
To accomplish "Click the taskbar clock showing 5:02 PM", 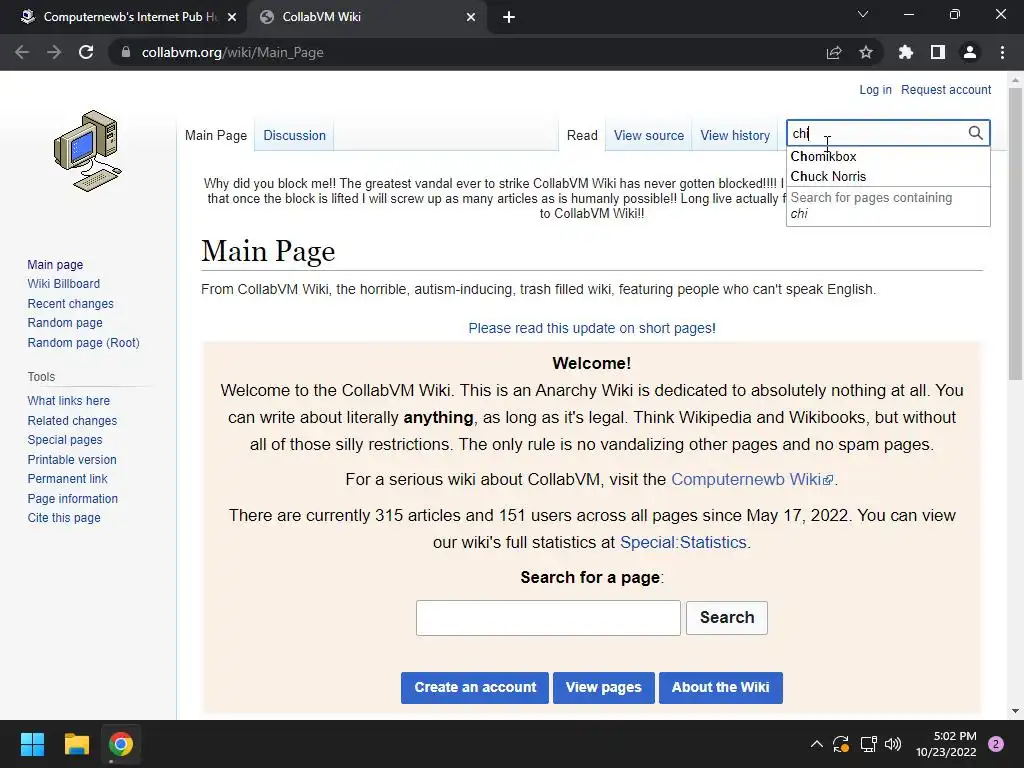I will (x=946, y=744).
